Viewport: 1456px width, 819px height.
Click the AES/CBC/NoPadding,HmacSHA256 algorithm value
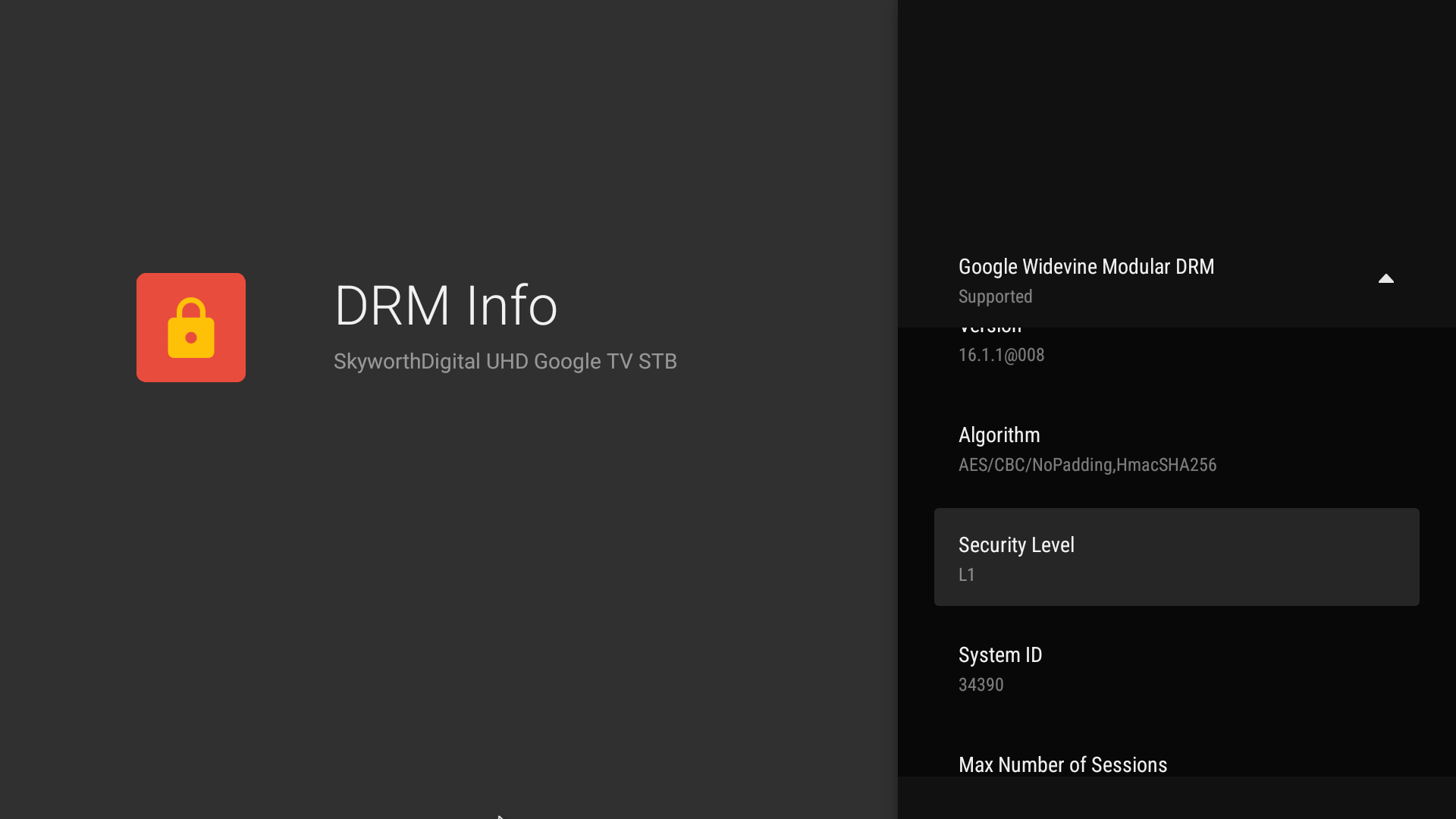[x=1087, y=465]
